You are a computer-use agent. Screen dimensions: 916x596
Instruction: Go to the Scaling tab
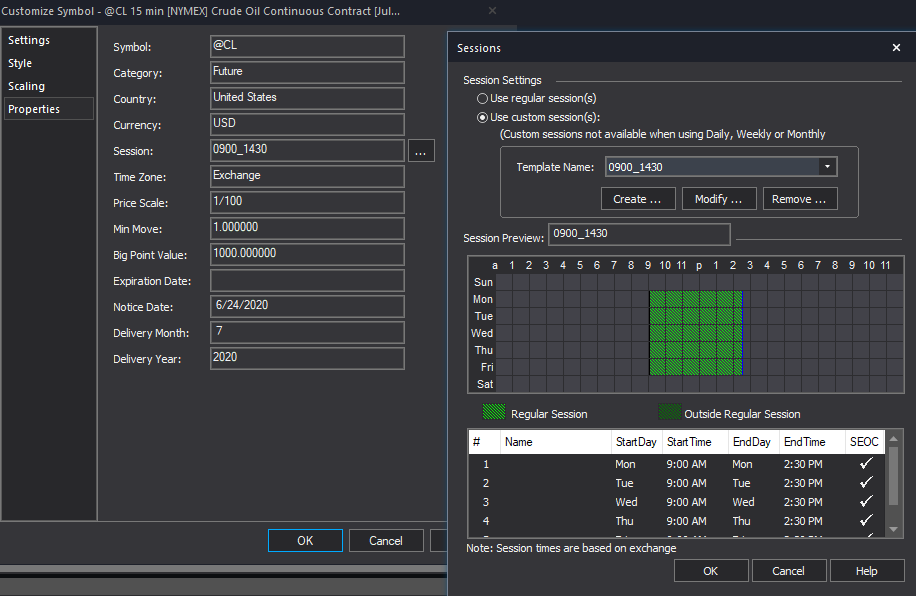point(27,86)
